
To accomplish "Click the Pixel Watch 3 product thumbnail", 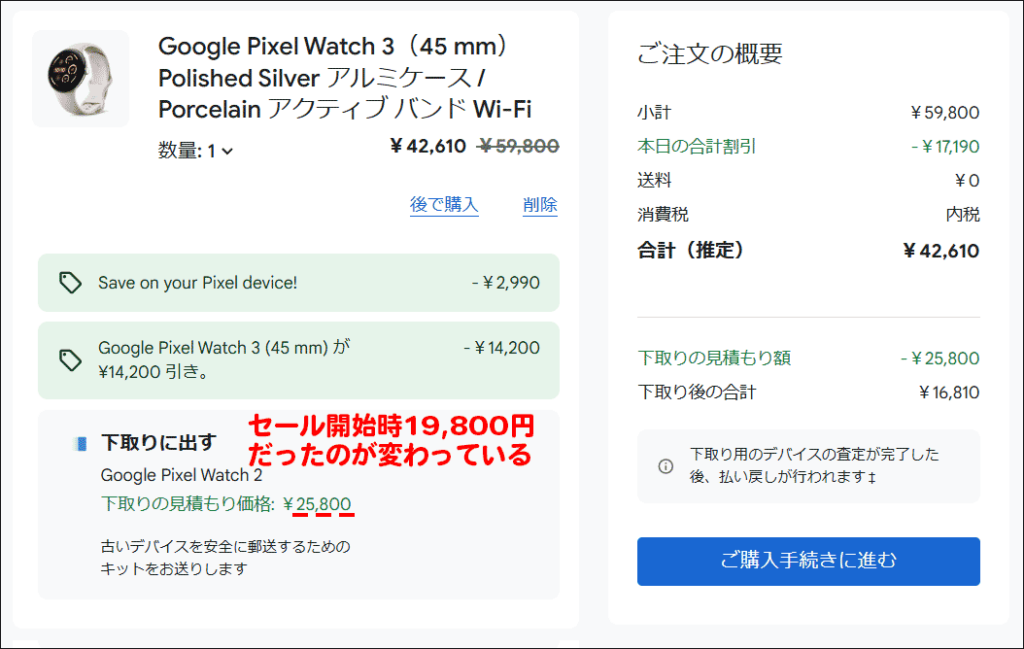I will point(80,78).
